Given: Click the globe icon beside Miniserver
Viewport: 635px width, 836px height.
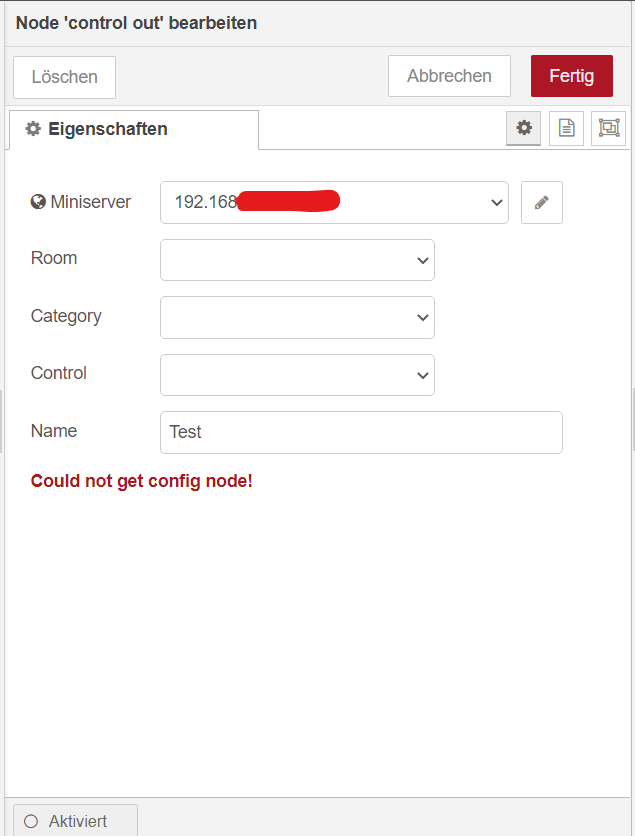Looking at the screenshot, I should pyautogui.click(x=39, y=202).
